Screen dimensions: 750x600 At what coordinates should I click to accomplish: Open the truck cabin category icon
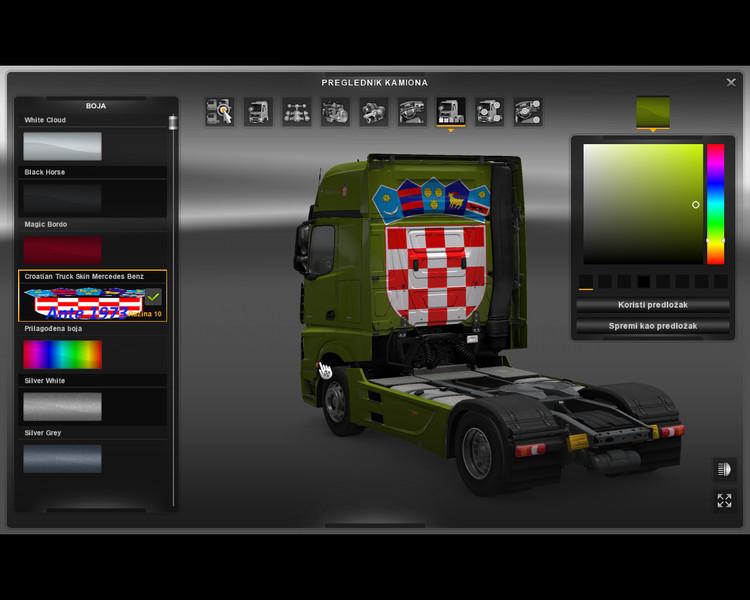[258, 112]
